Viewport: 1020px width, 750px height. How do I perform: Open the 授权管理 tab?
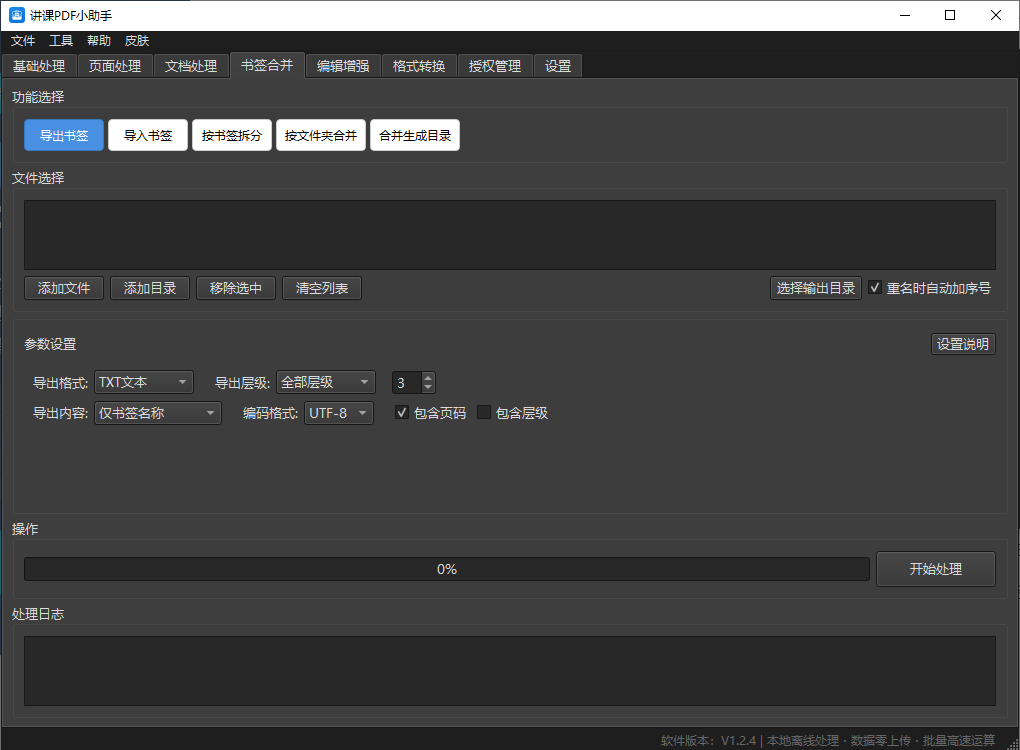(x=496, y=66)
